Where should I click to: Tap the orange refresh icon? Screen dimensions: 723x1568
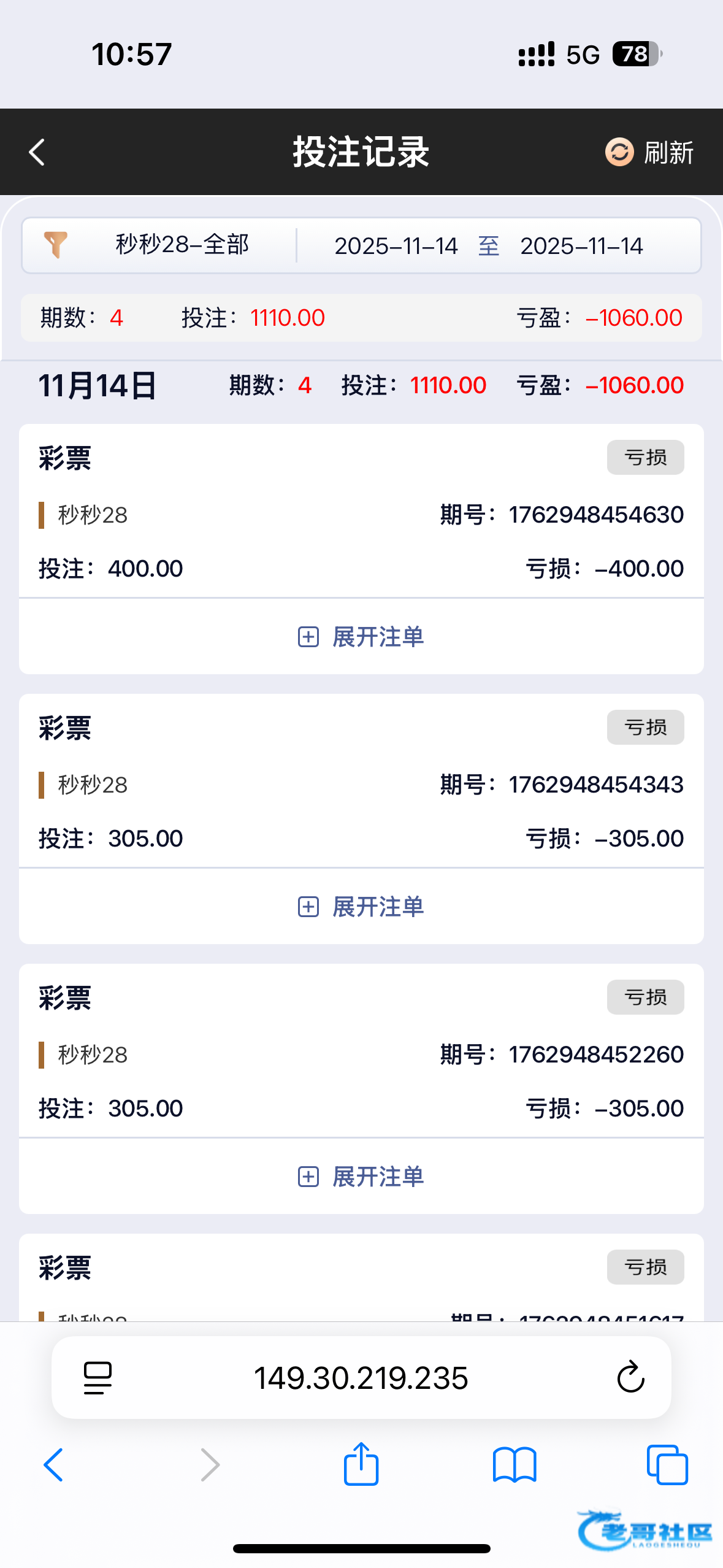point(619,152)
